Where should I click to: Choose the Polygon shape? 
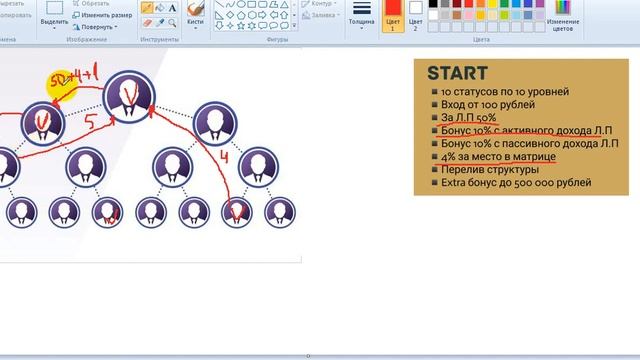click(x=273, y=4)
